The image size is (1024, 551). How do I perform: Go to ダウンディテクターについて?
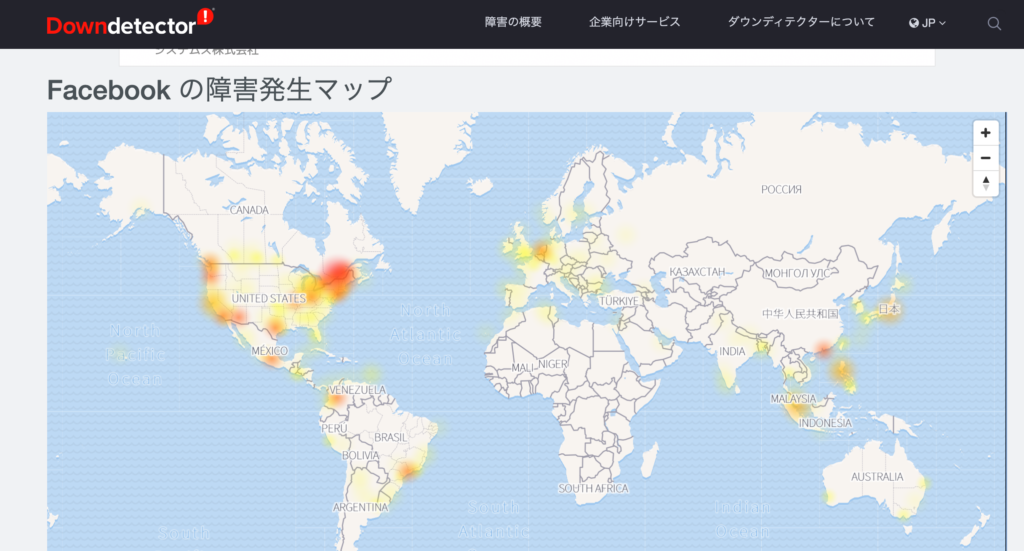point(801,22)
